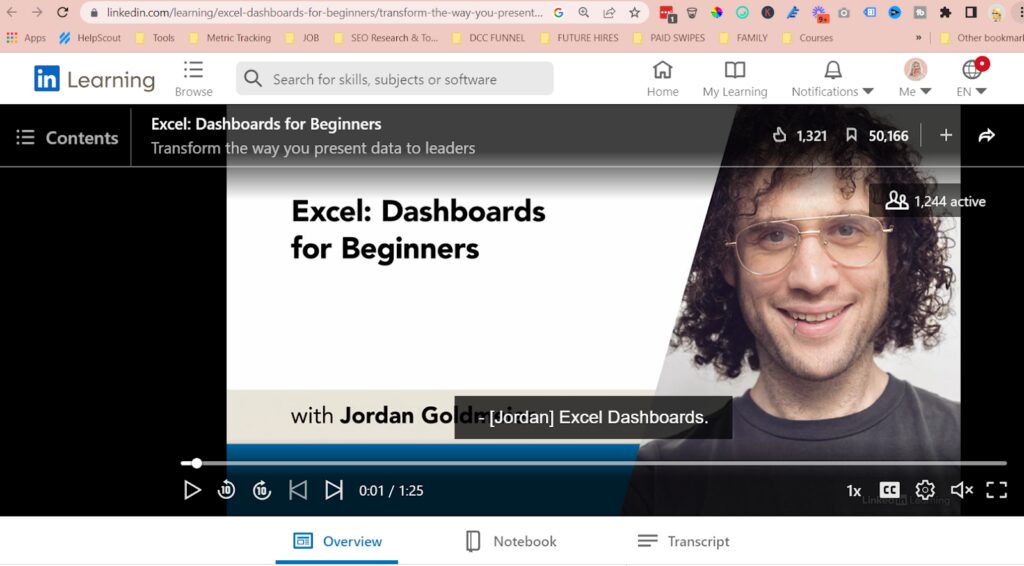Open the EN language dropdown
1024x566 pixels.
point(971,79)
